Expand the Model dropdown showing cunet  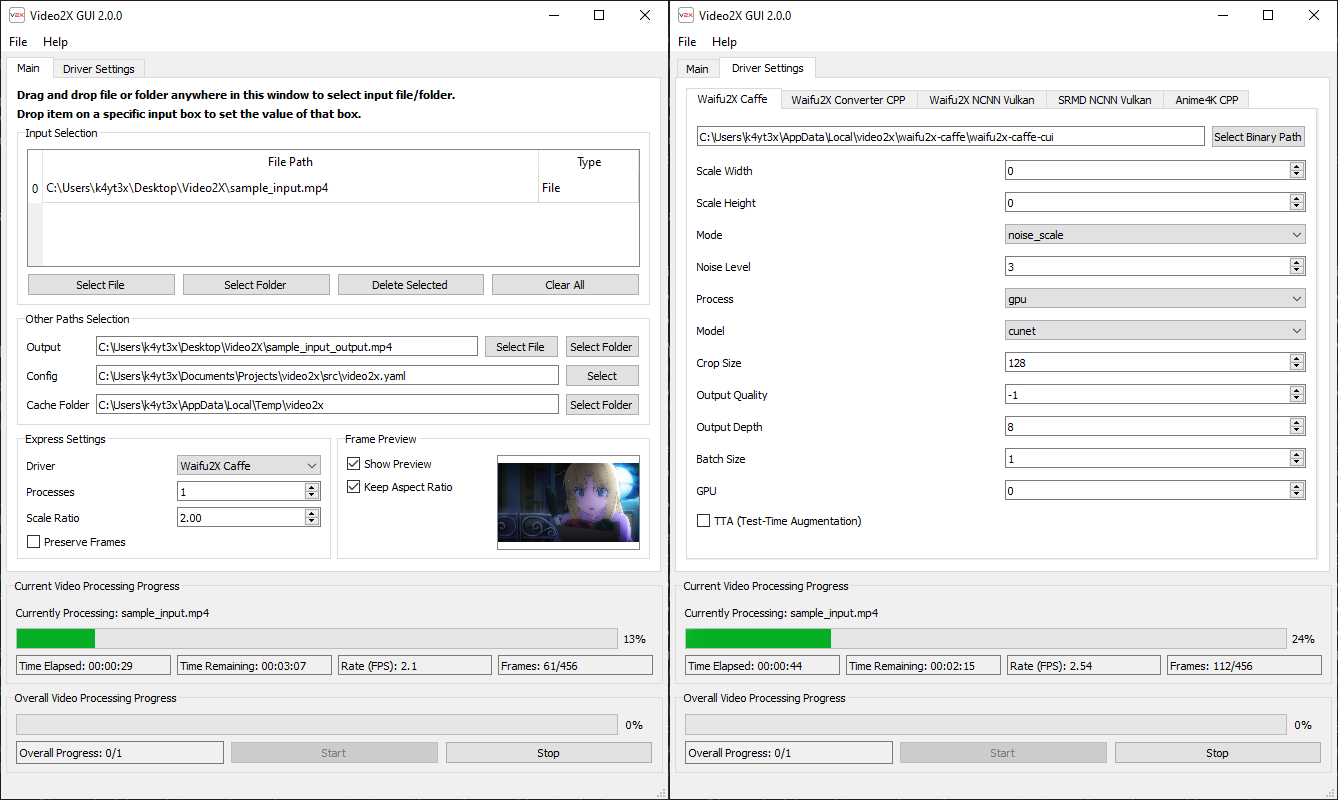1155,331
